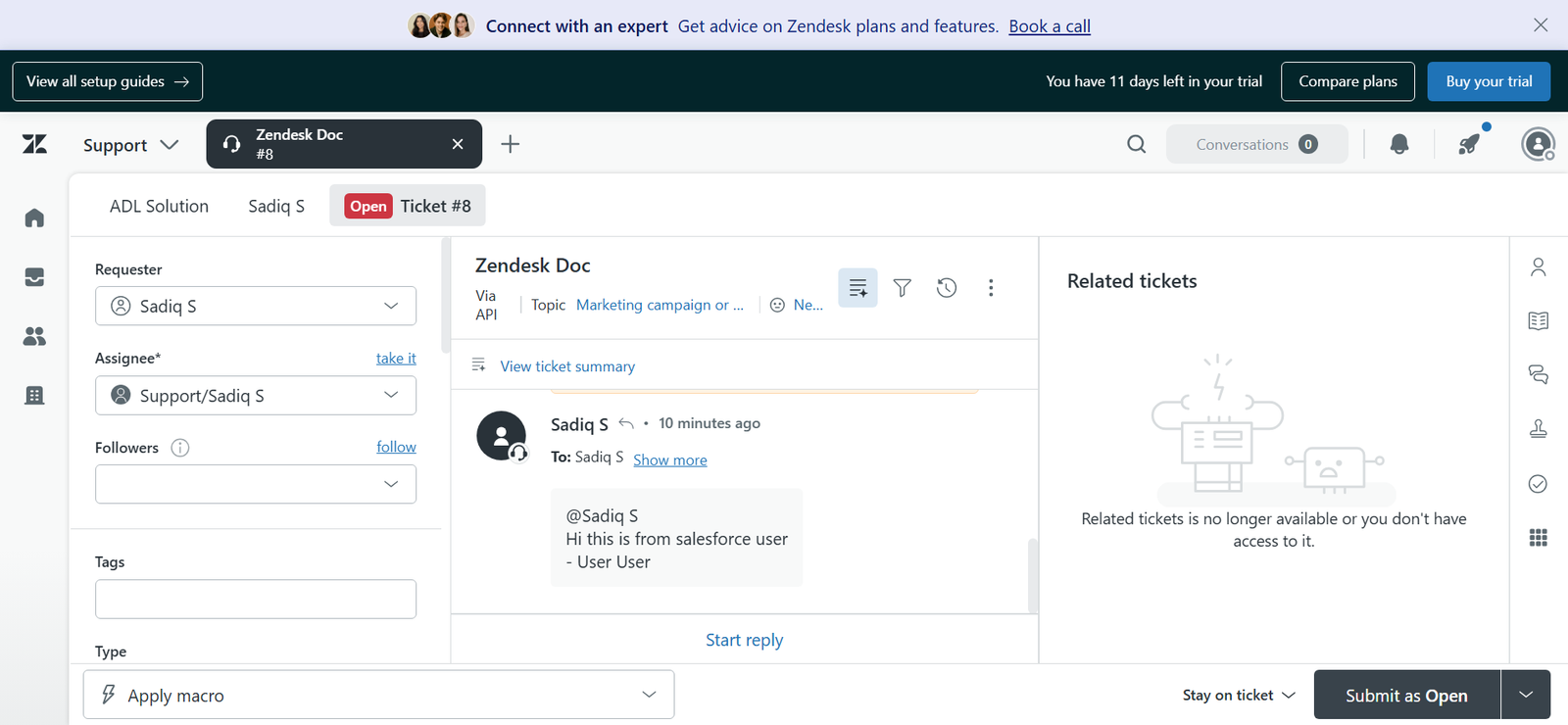Screen dimensions: 1568x725
Task: Click the 10 minutes ago timestamp
Action: pos(710,423)
